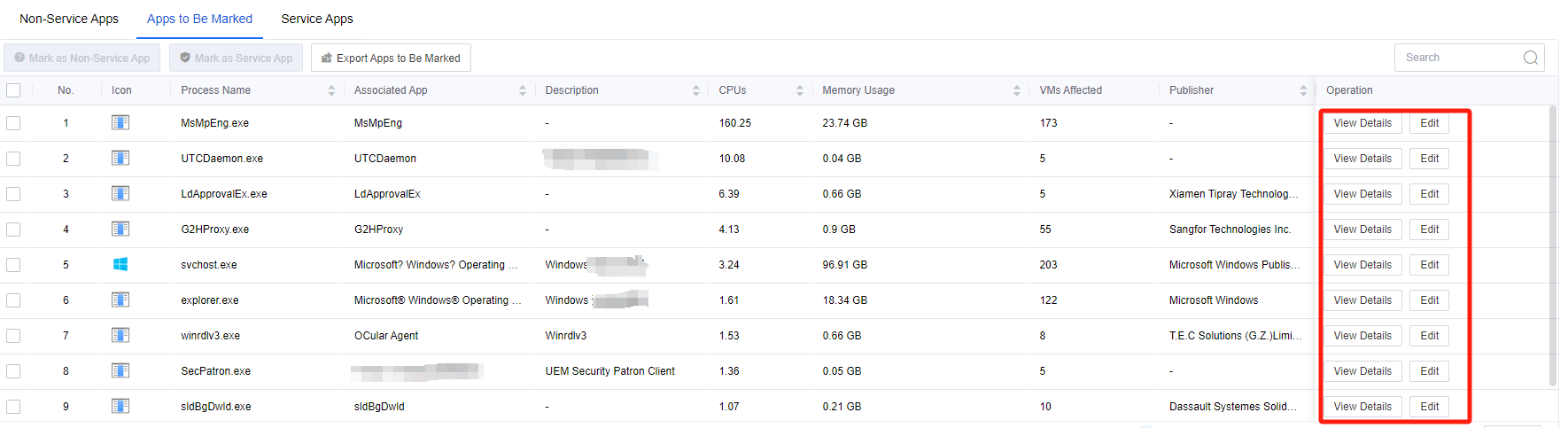This screenshot has height=428, width=1568.
Task: Check the box for UTCDaemon.exe row
Action: tap(13, 159)
